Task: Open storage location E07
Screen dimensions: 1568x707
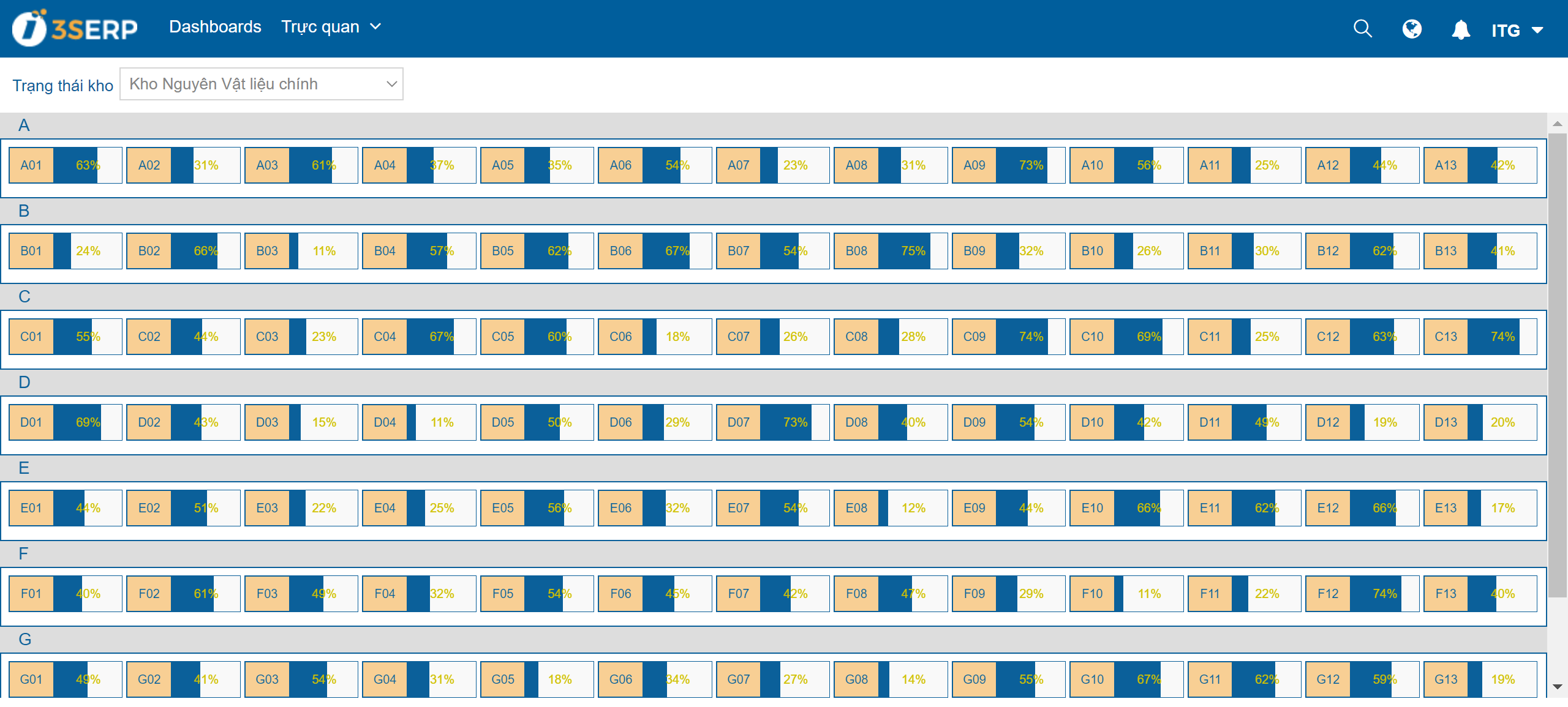Action: [x=739, y=508]
